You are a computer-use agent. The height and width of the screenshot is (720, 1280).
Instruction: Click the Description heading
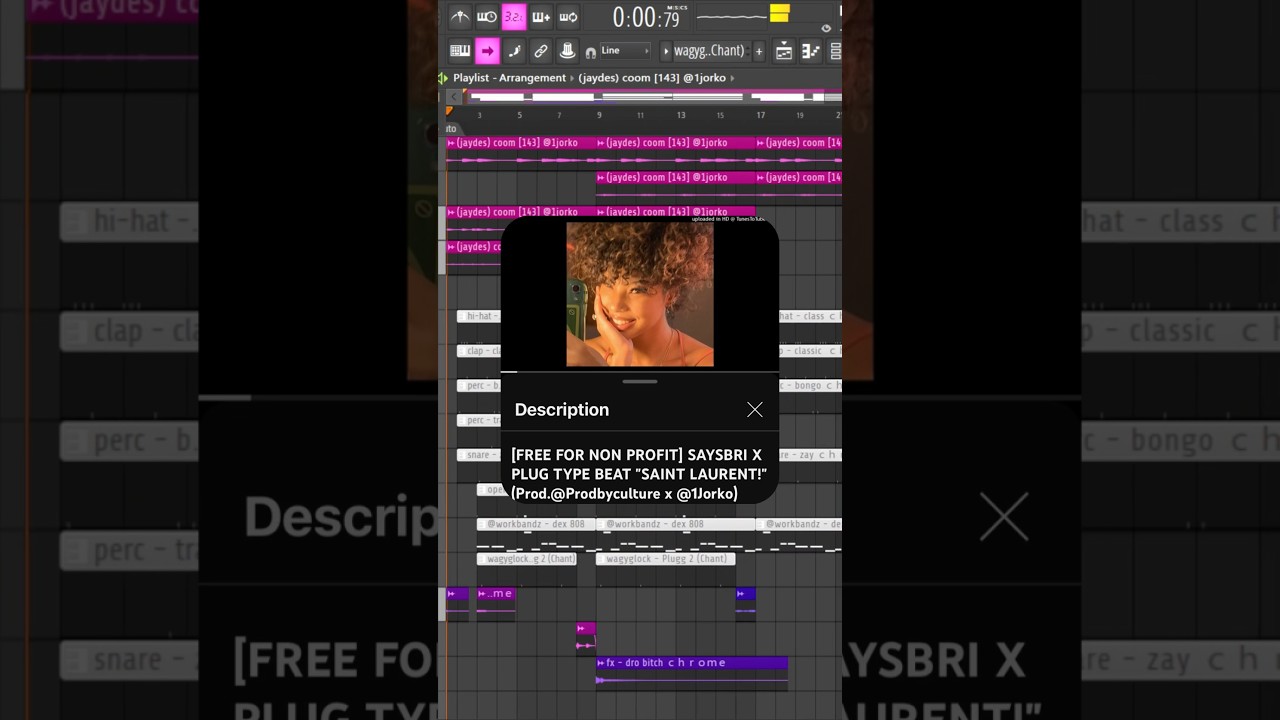[x=562, y=410]
